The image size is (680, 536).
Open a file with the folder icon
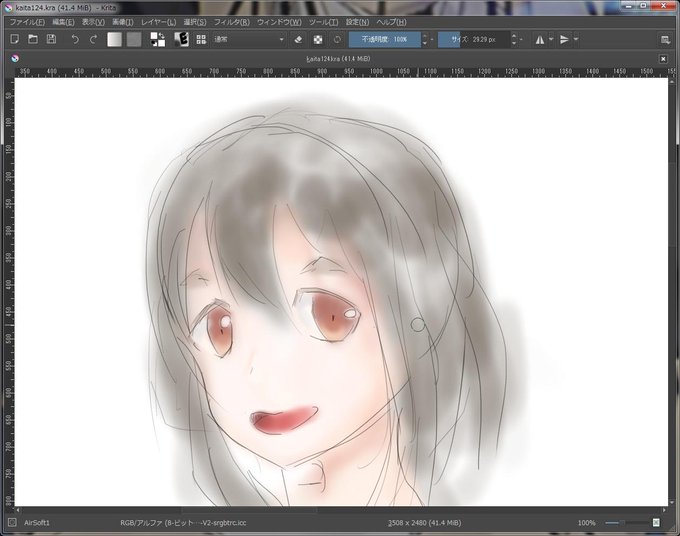click(x=33, y=39)
